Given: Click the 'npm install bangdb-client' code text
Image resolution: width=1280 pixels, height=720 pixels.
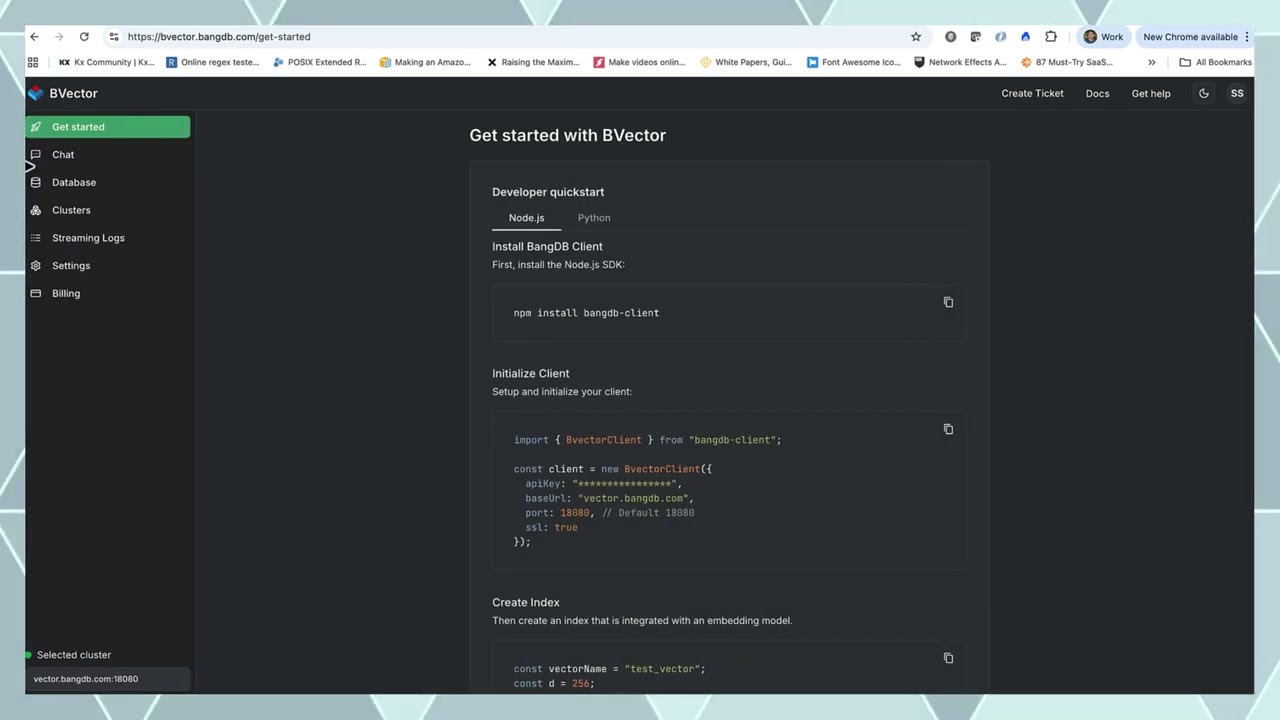Looking at the screenshot, I should 586,313.
